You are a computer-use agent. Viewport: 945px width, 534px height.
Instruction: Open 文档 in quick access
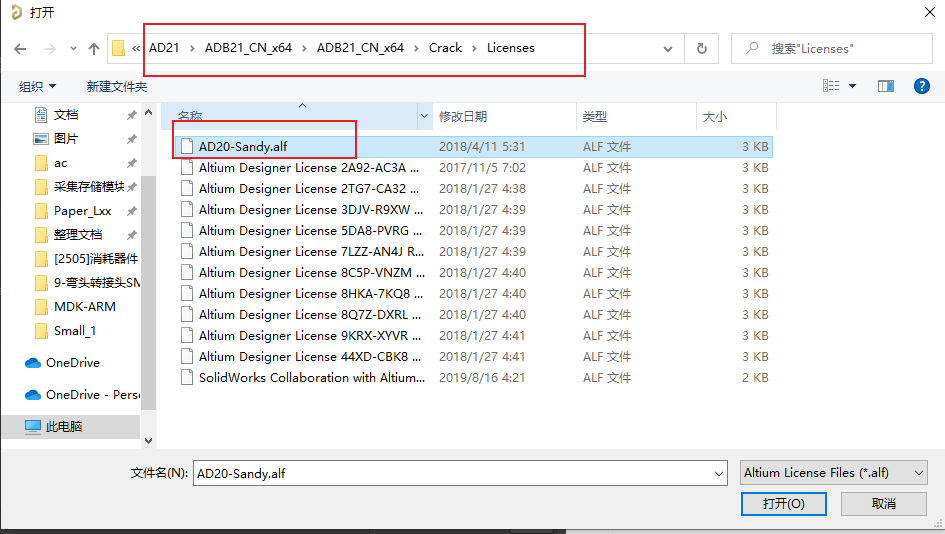pyautogui.click(x=66, y=115)
